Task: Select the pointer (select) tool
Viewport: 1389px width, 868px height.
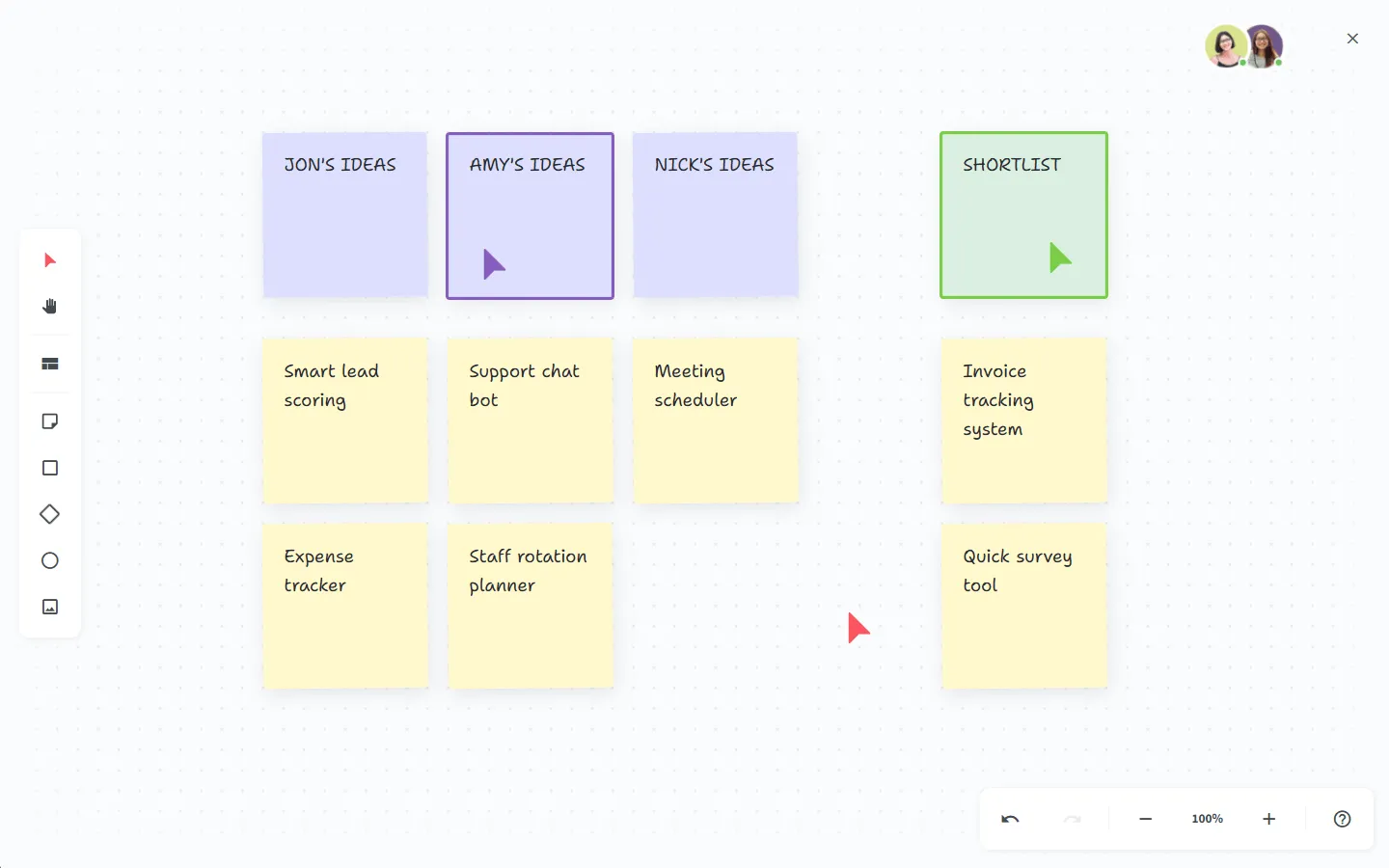Action: 50,260
